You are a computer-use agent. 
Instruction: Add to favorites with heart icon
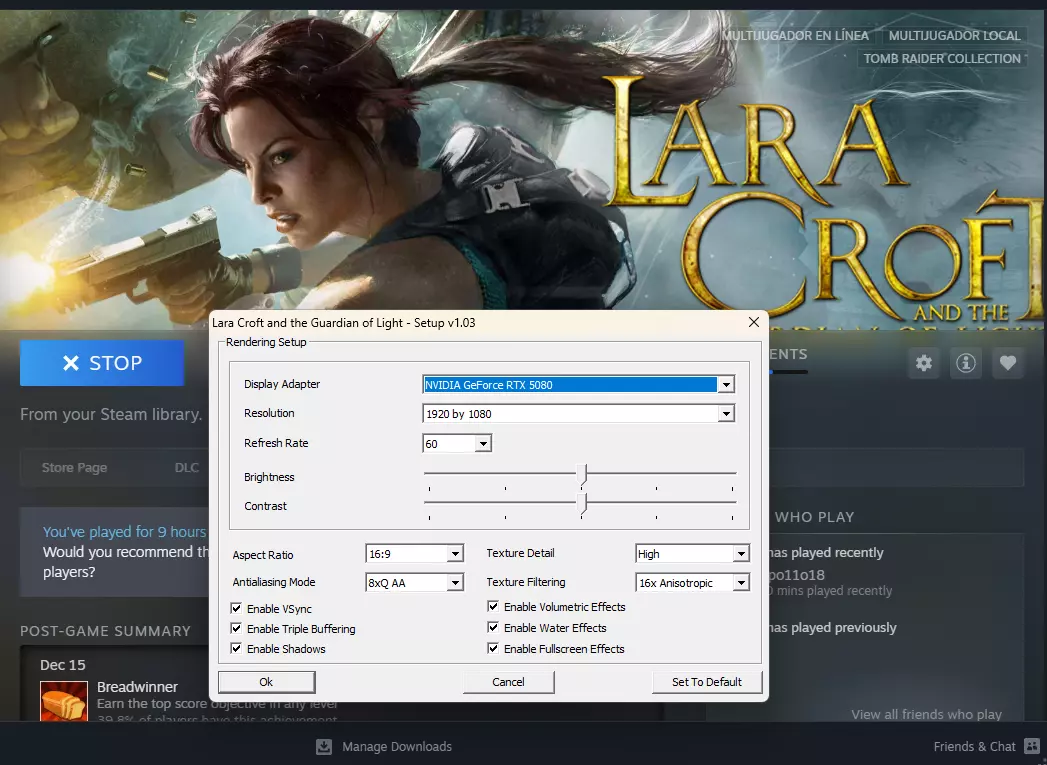pos(1008,363)
